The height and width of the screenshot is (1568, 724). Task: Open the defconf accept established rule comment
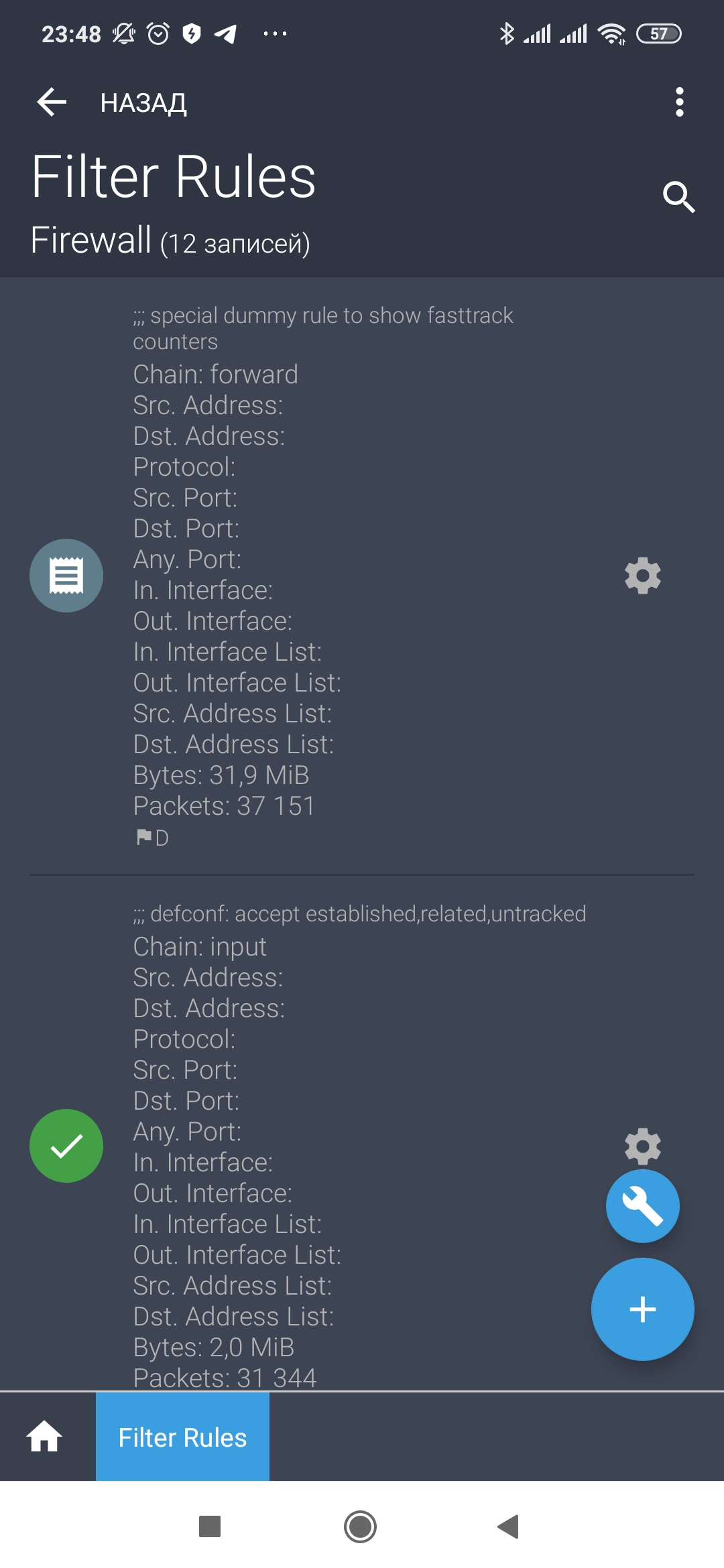[x=359, y=914]
